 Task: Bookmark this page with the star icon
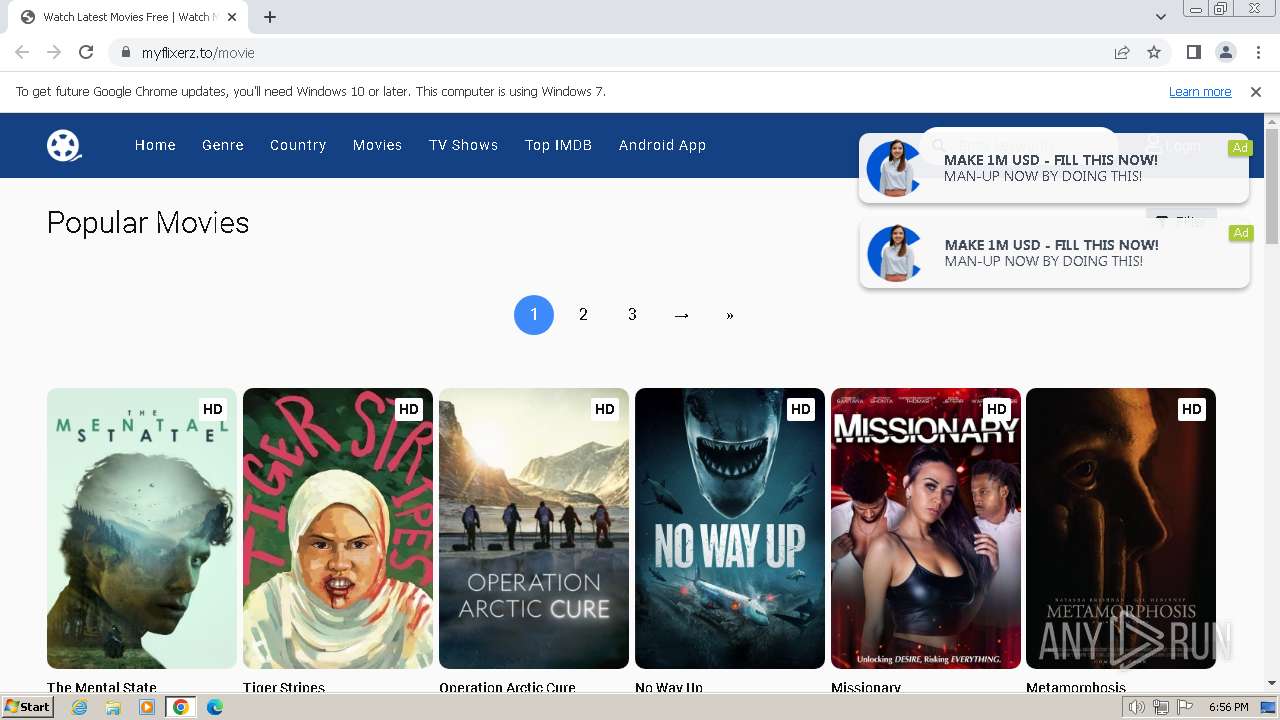coord(1154,53)
